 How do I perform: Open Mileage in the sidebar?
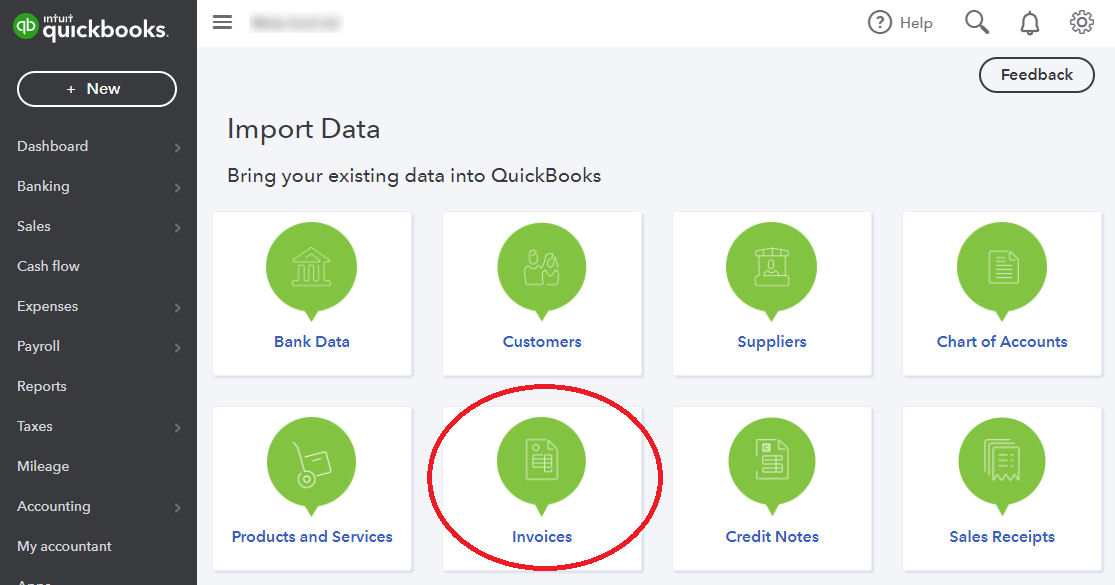[x=43, y=466]
